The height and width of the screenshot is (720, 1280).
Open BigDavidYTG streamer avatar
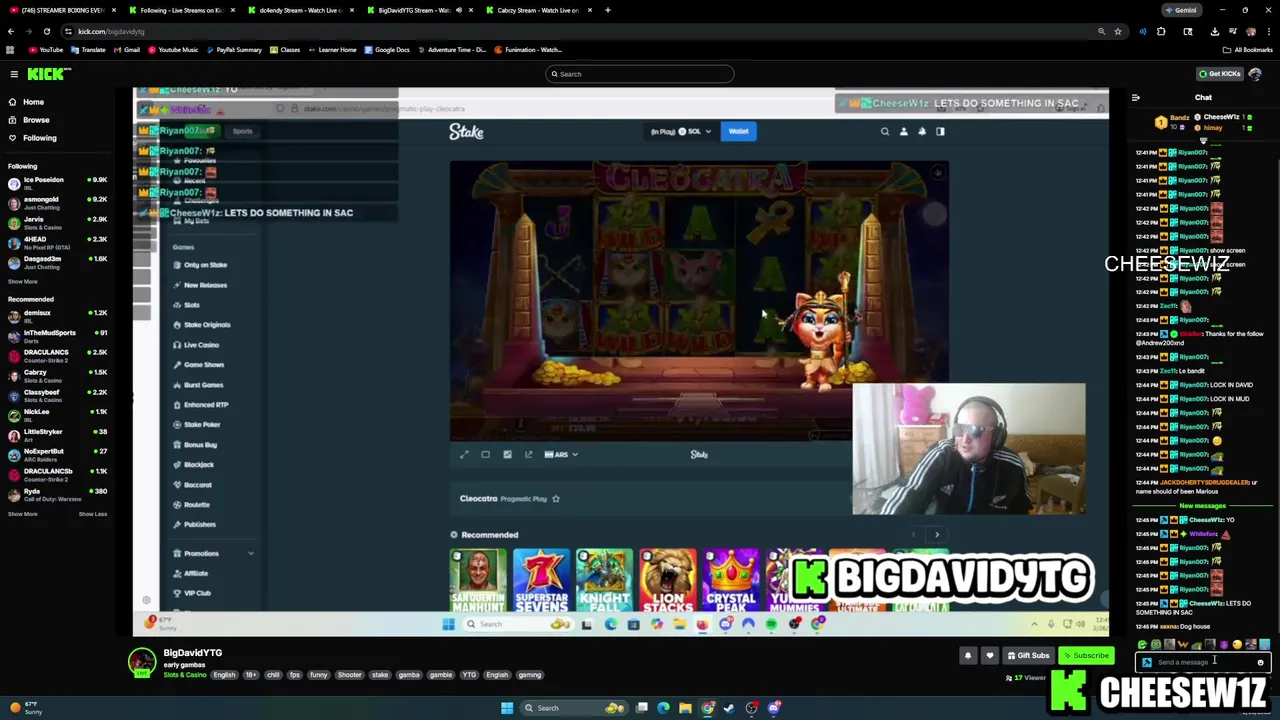(x=142, y=662)
